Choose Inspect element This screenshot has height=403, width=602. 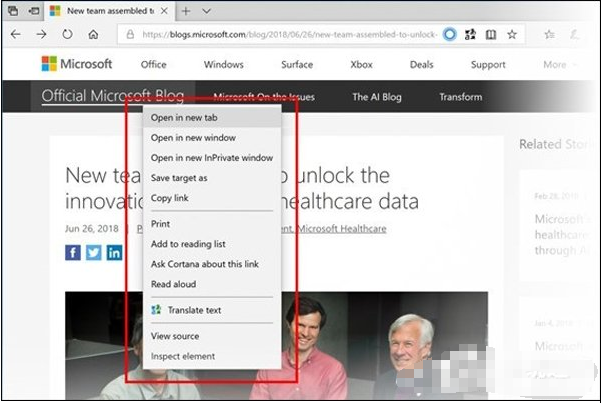point(212,356)
